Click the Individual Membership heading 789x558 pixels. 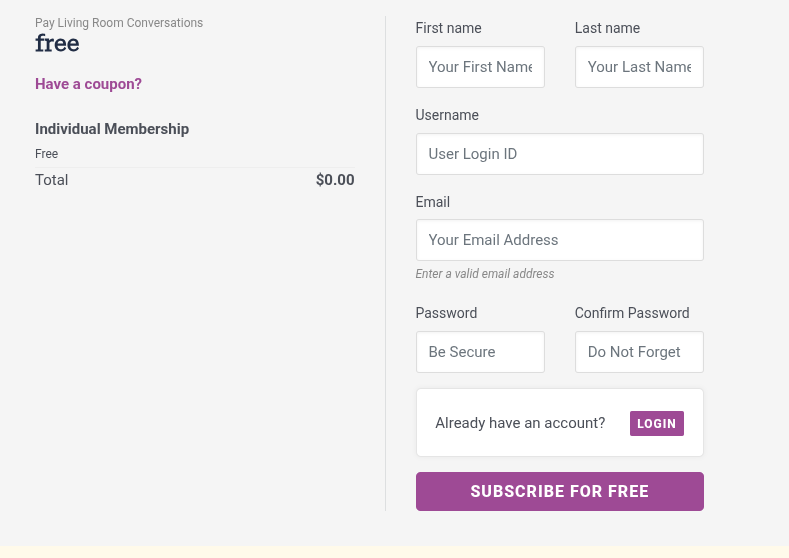pos(112,129)
